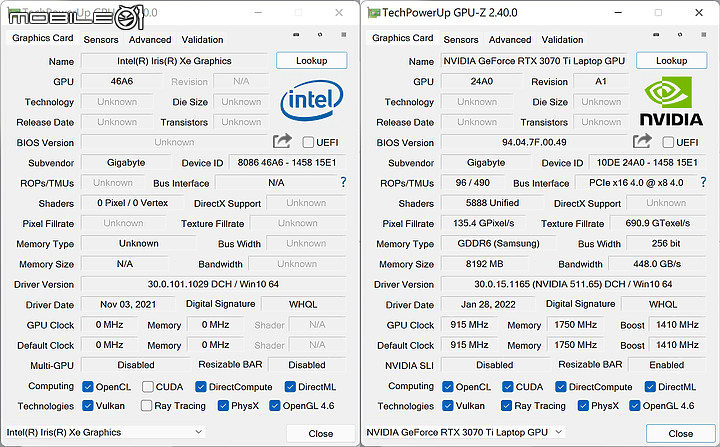Expand the Intel Iris Xe Graphics GPU selector
The width and height of the screenshot is (720, 447).
(x=105, y=432)
